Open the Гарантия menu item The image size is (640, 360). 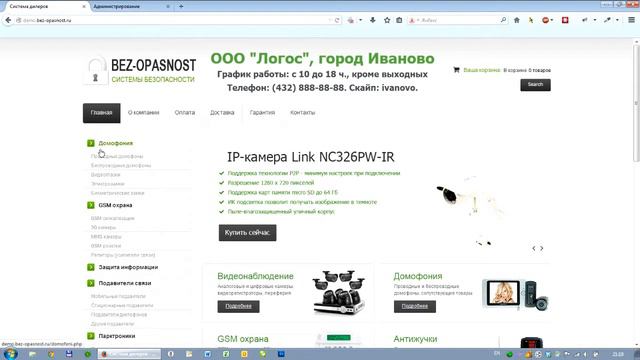262,113
